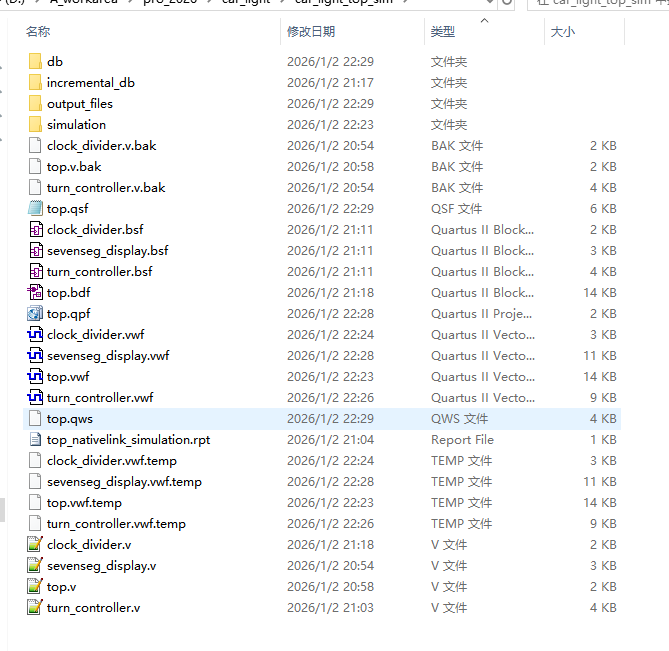The image size is (669, 651).
Task: Click the turn_controller.v Verilog file icon
Action: [x=35, y=607]
